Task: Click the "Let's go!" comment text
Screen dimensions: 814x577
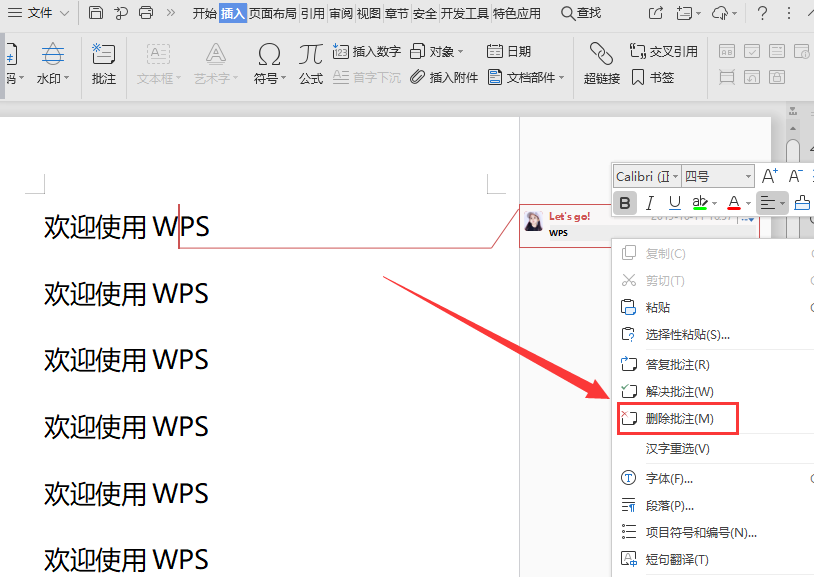Action: point(569,216)
